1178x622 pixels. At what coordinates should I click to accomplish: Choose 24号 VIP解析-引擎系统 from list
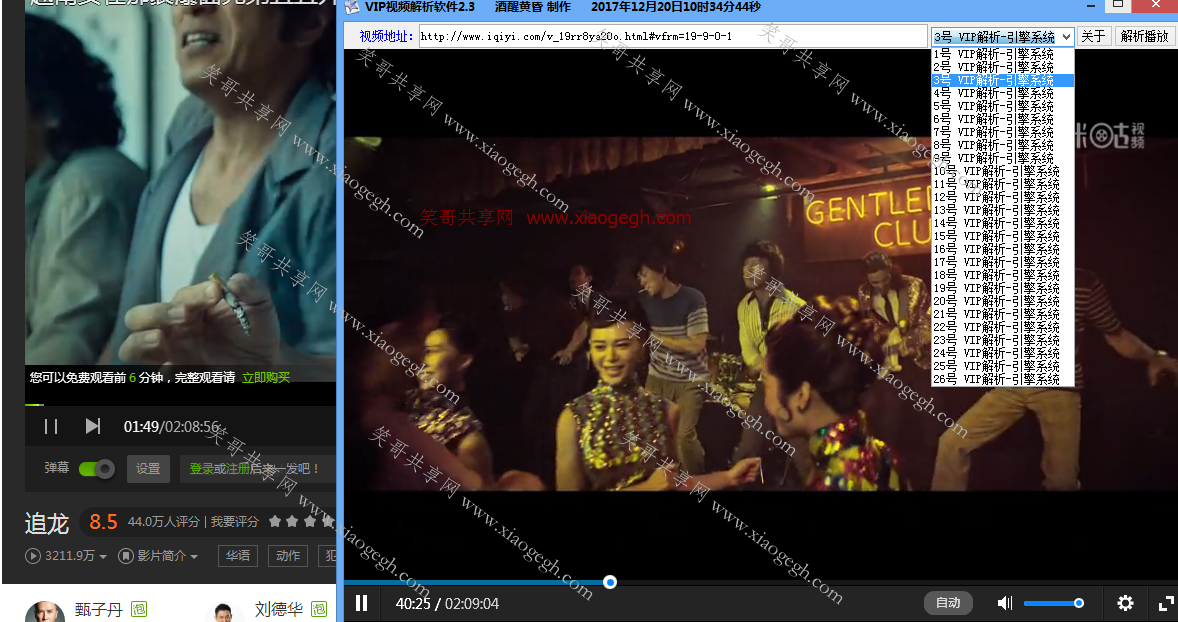1003,353
